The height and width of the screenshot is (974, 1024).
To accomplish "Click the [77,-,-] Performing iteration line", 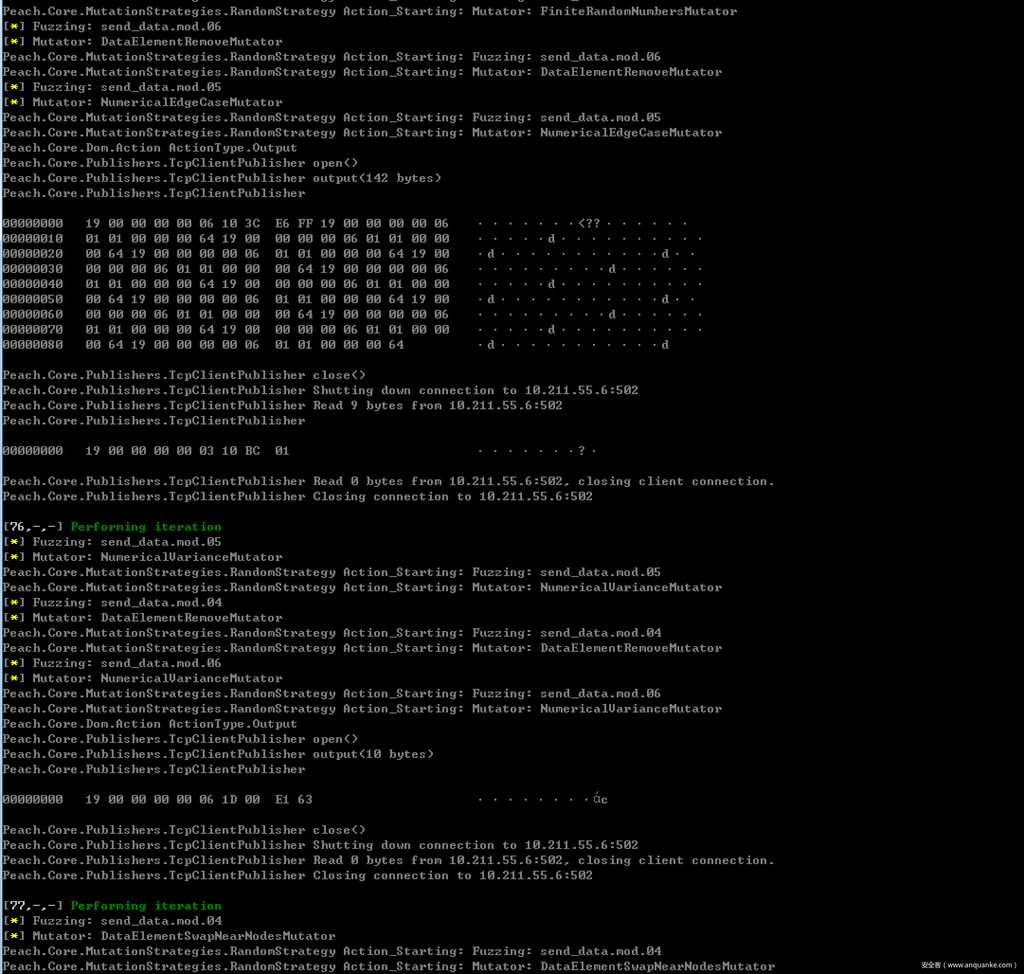I will (x=112, y=905).
